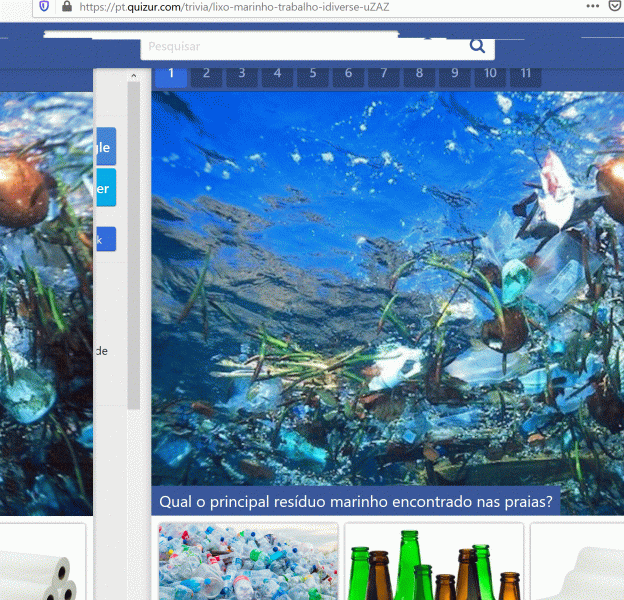Go to question 1 tab
The width and height of the screenshot is (624, 600).
[x=171, y=73]
